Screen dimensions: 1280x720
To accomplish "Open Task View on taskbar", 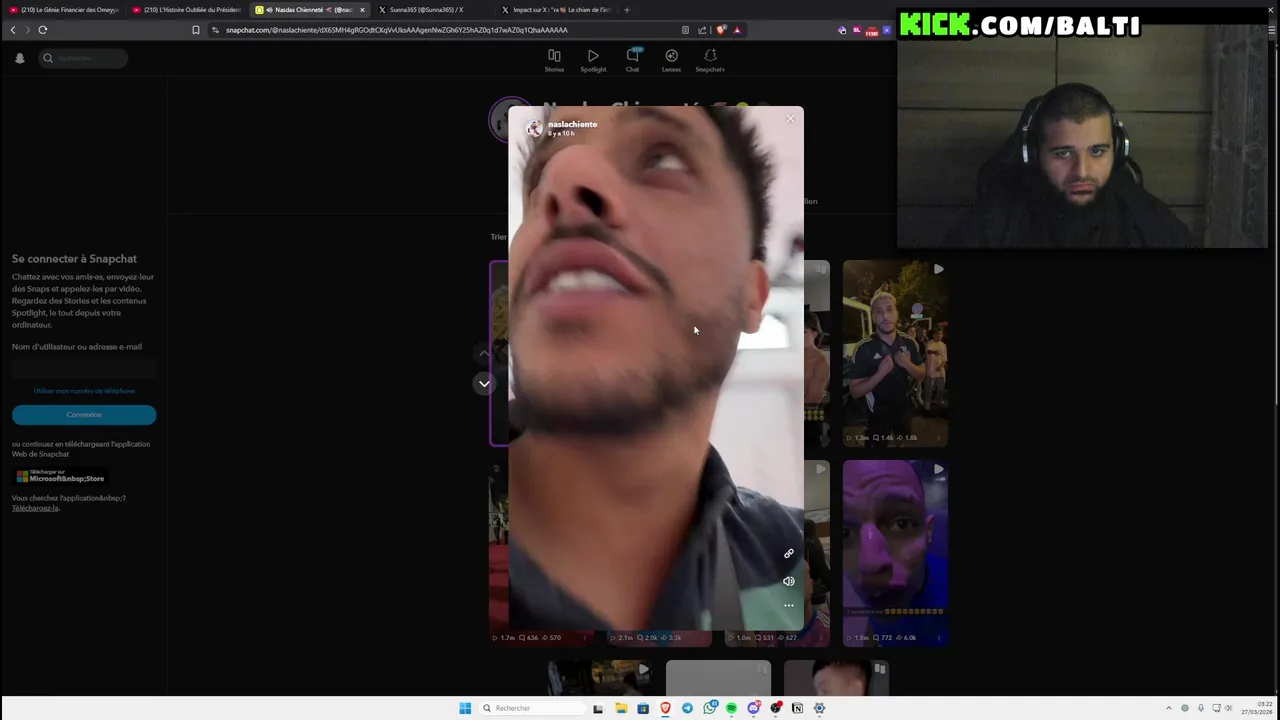I will pyautogui.click(x=598, y=708).
